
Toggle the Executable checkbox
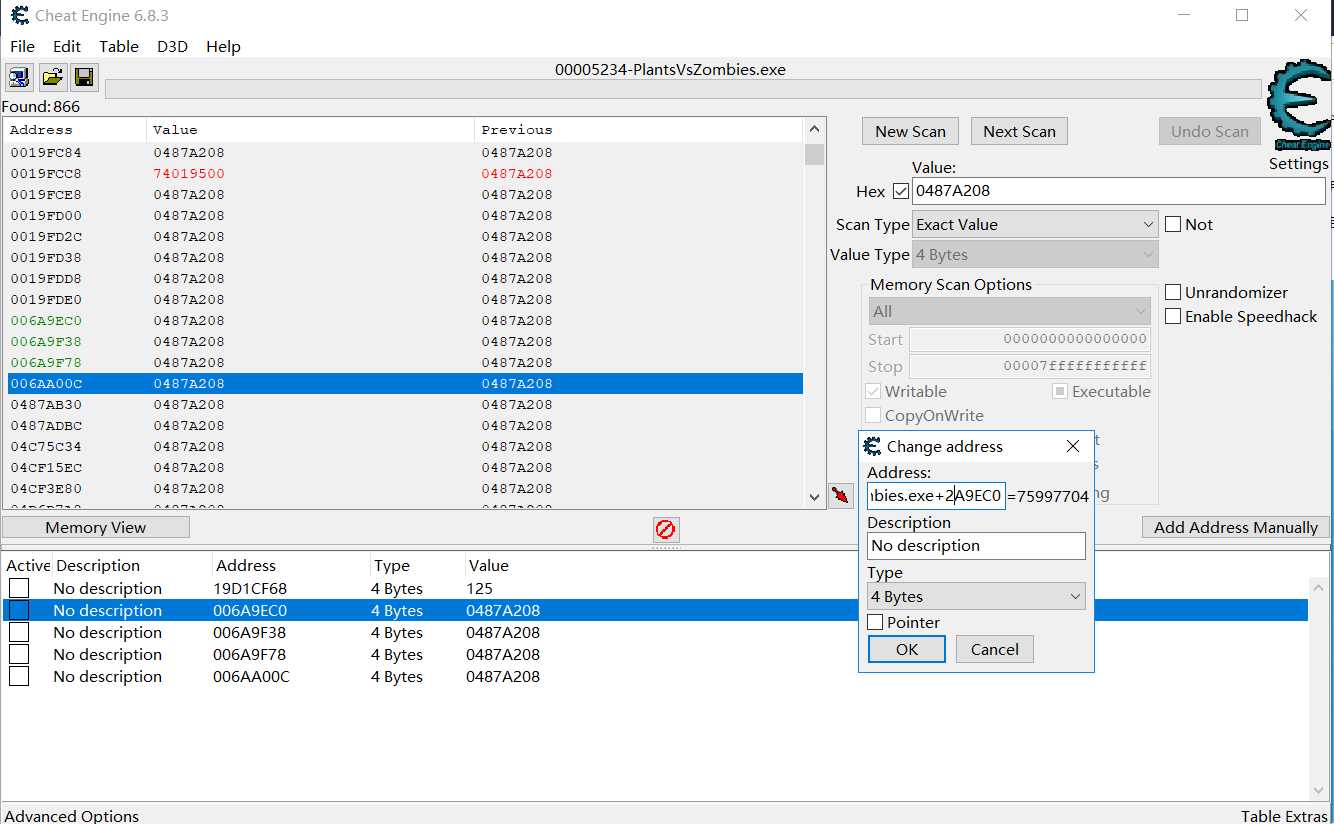[x=1060, y=391]
